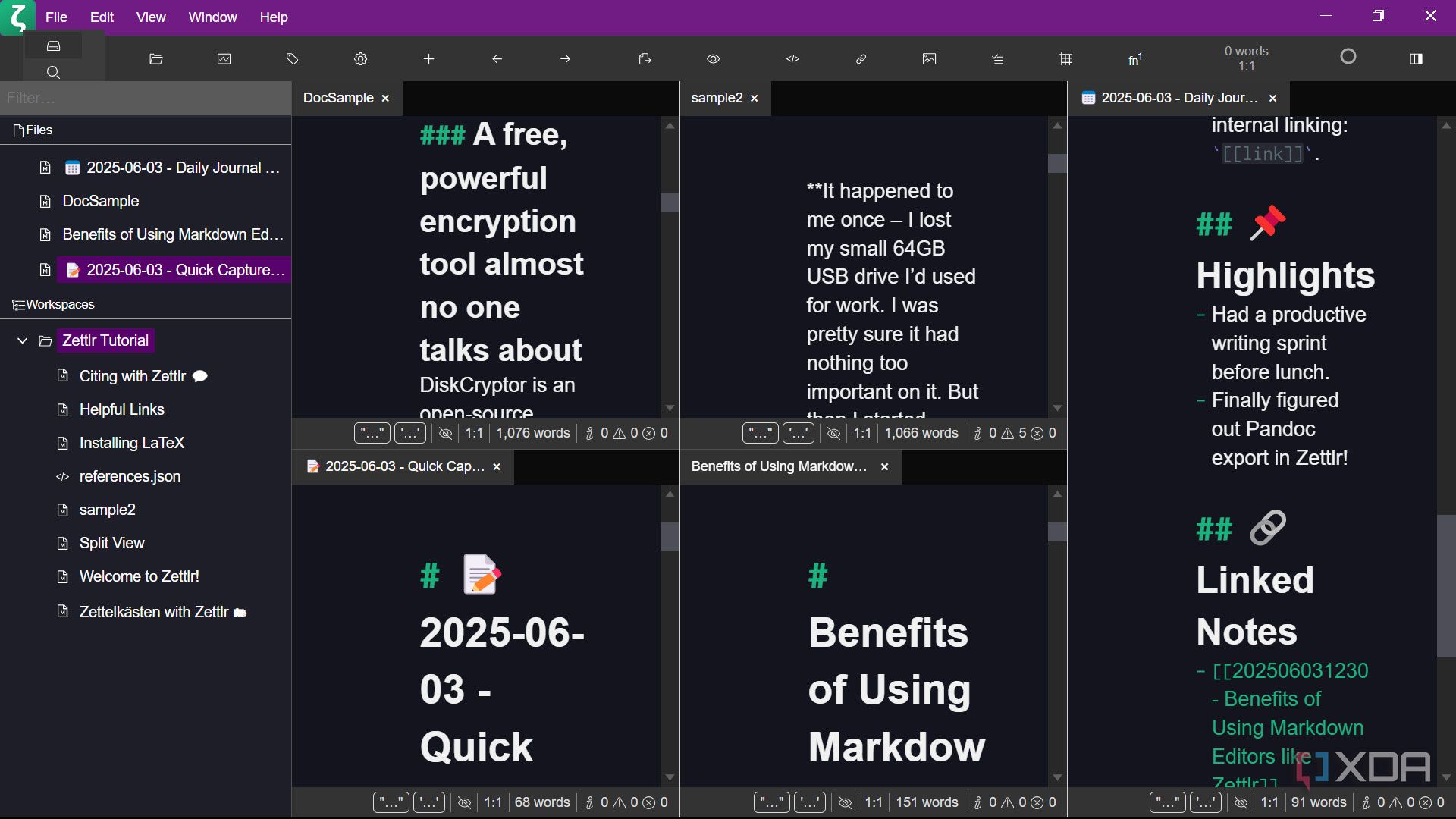This screenshot has width=1456, height=819.
Task: Click 1,076 words count in DocSample
Action: (x=533, y=433)
